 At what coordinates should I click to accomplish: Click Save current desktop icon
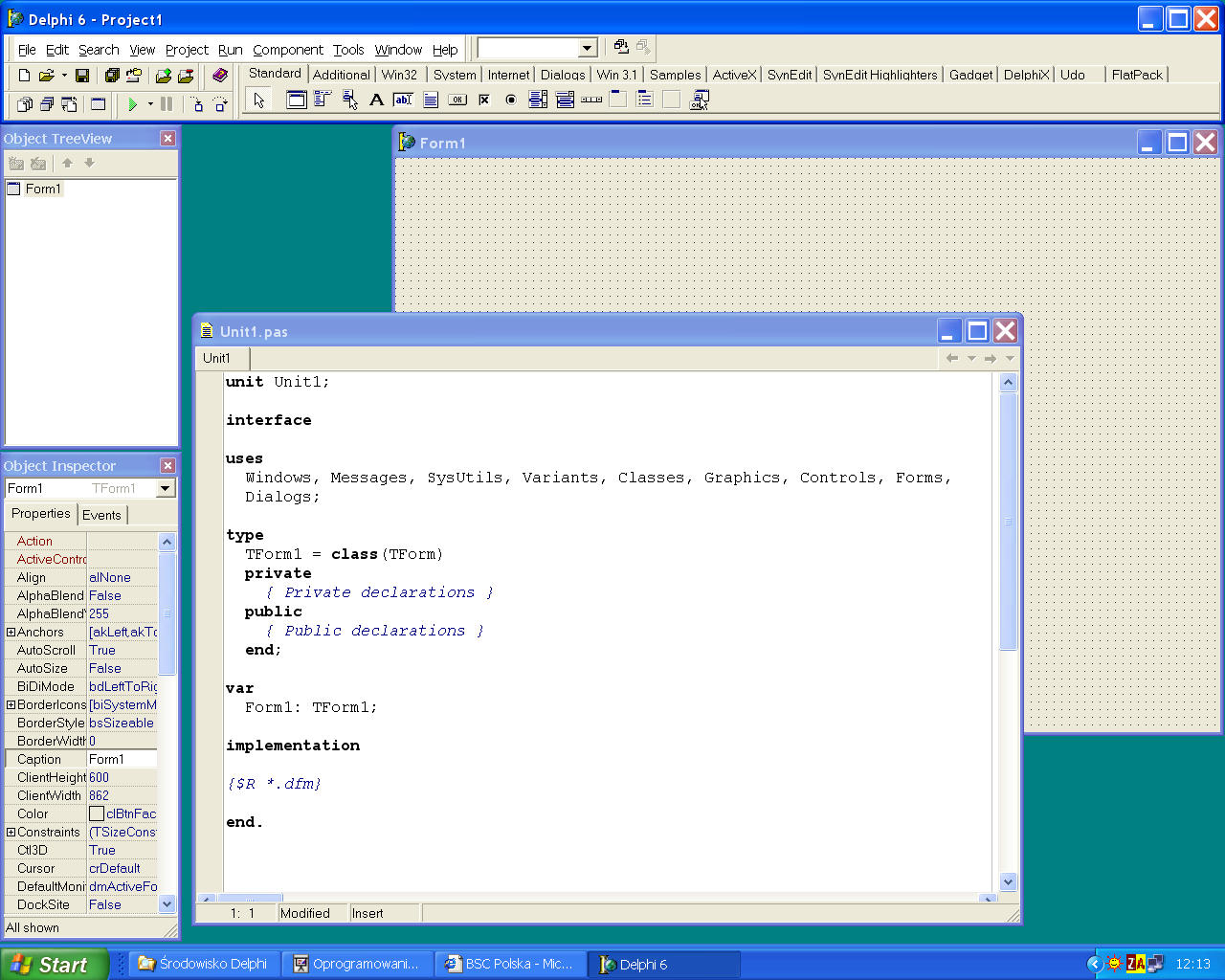pos(621,47)
